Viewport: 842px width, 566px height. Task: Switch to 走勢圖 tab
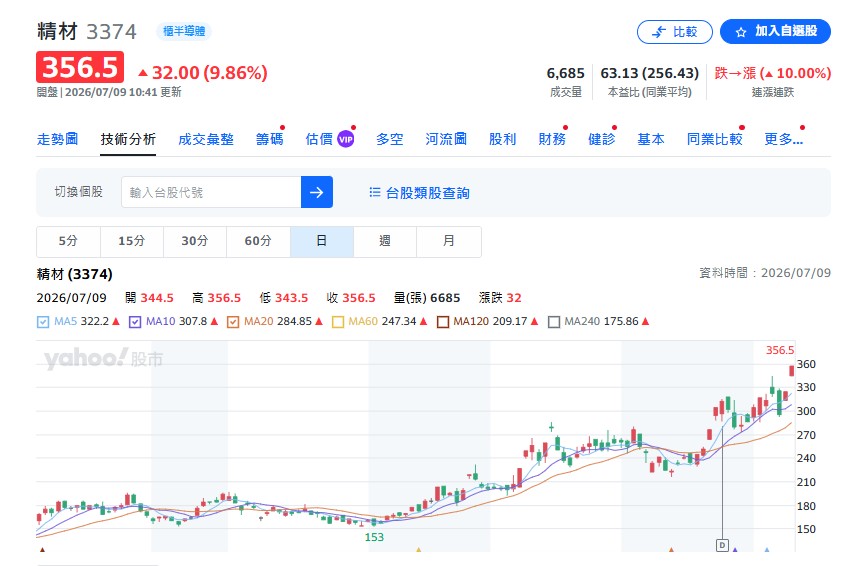point(57,139)
